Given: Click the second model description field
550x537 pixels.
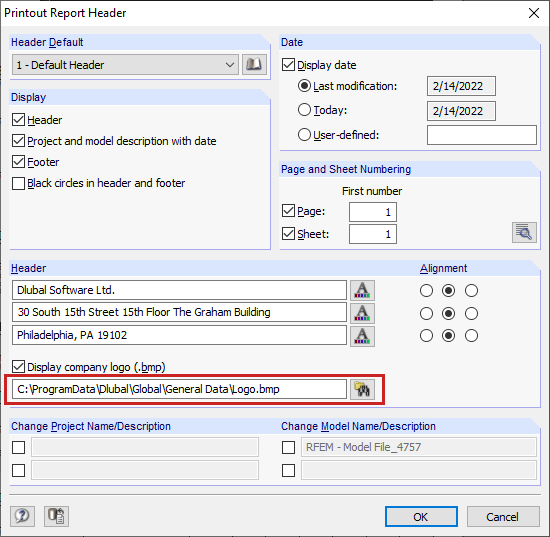Looking at the screenshot, I should pos(419,470).
